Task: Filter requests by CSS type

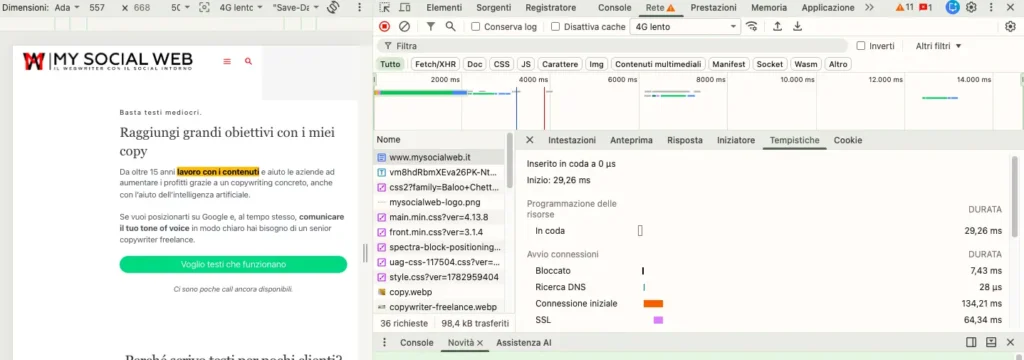Action: [x=502, y=64]
